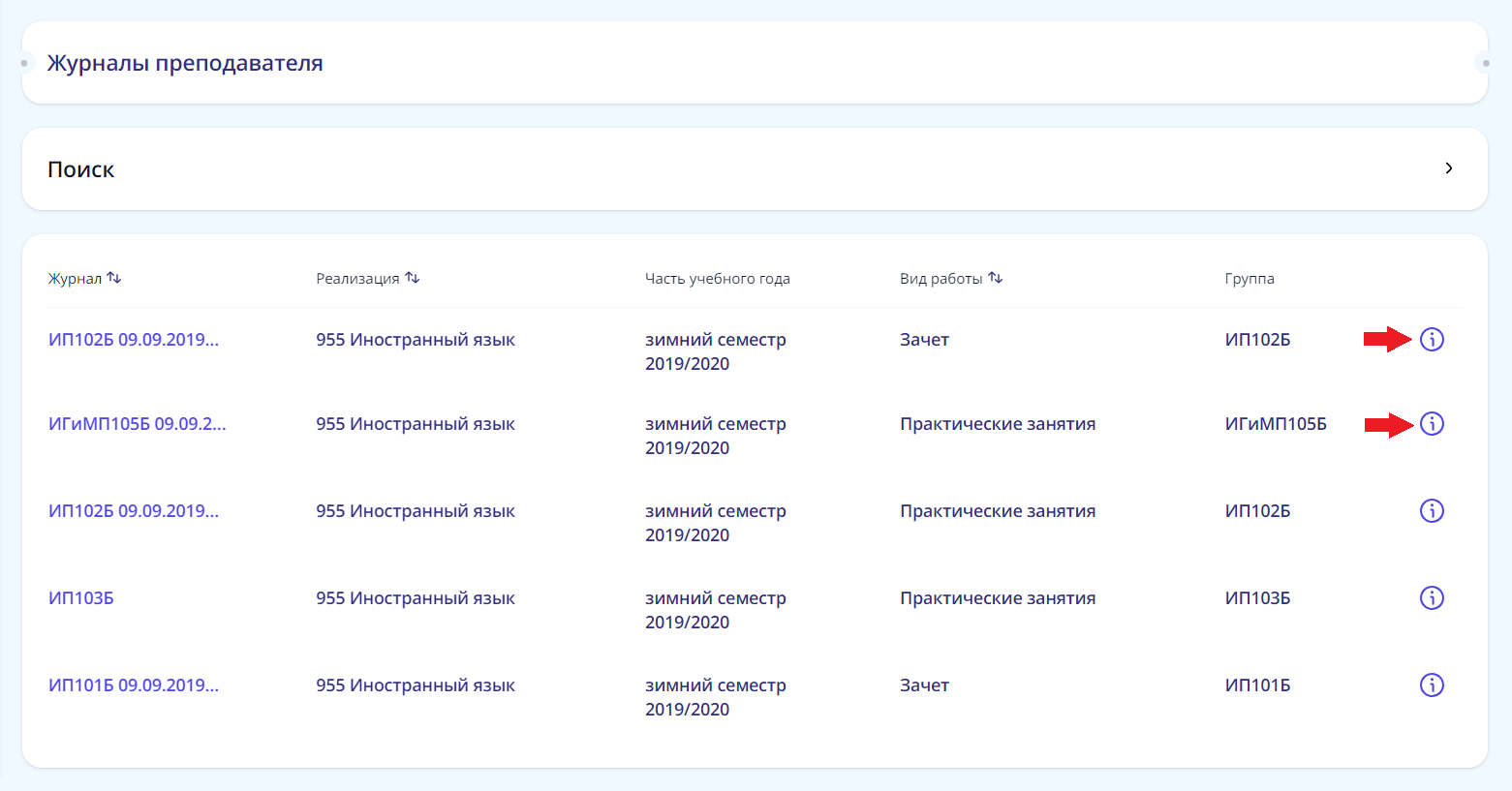This screenshot has height=791, width=1512.
Task: Open the ИП103Б journal link
Action: [81, 598]
